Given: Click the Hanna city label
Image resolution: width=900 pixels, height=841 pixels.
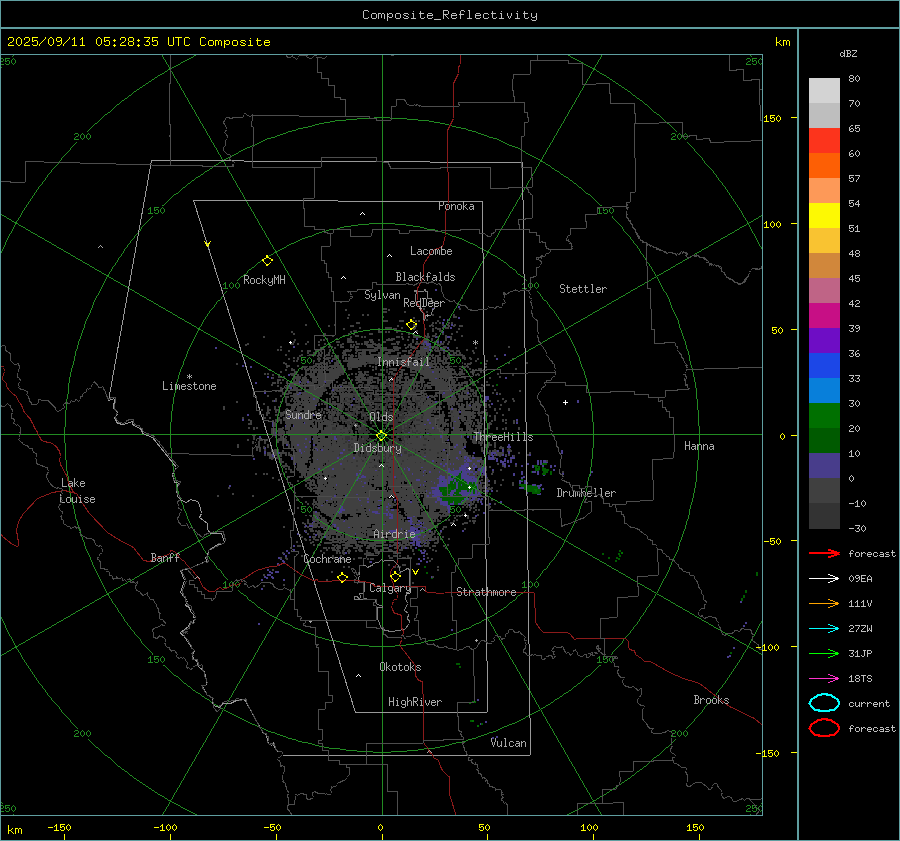Looking at the screenshot, I should point(699,446).
